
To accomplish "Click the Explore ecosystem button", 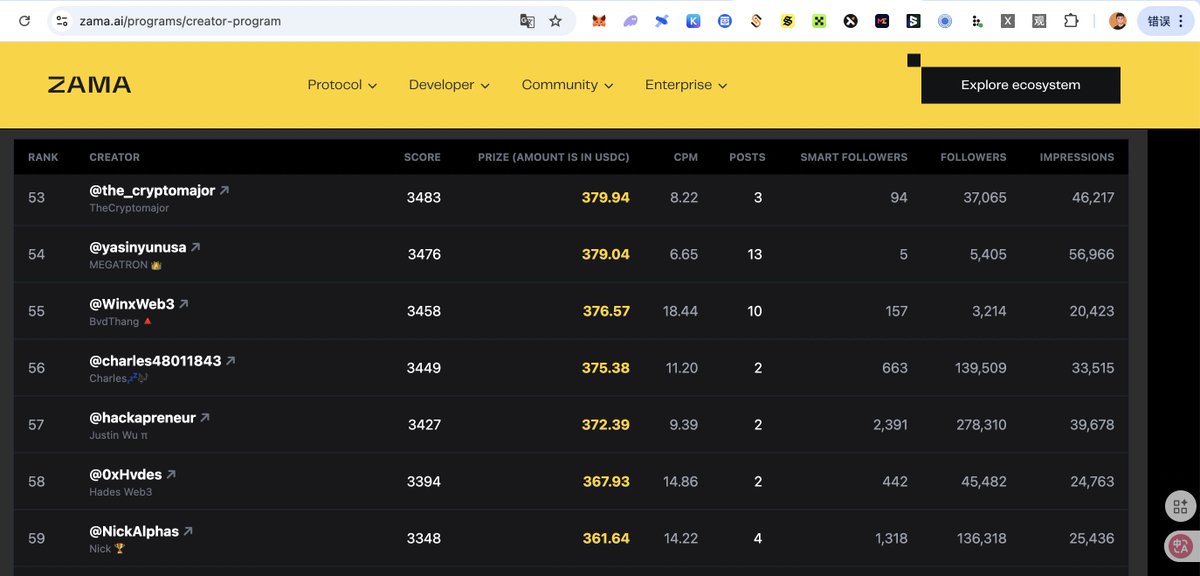I will tap(1020, 85).
